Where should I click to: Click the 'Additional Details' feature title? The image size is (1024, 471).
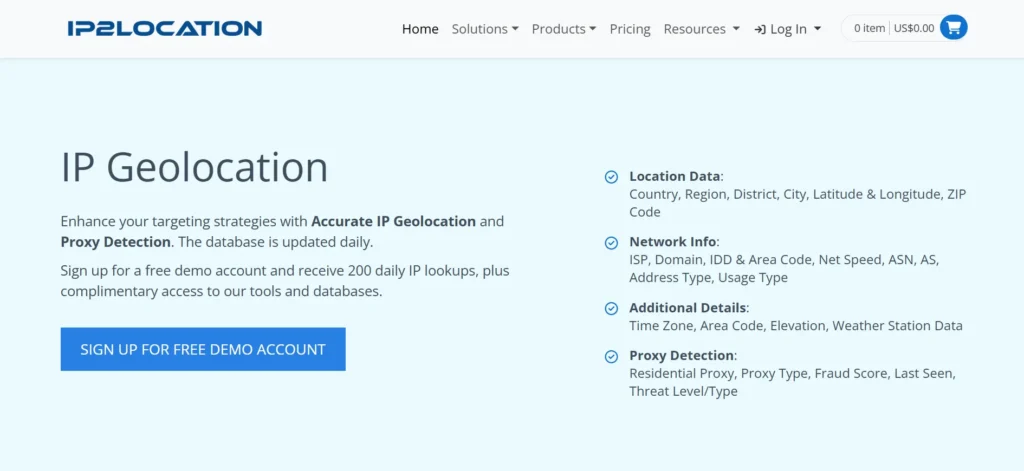coord(688,308)
